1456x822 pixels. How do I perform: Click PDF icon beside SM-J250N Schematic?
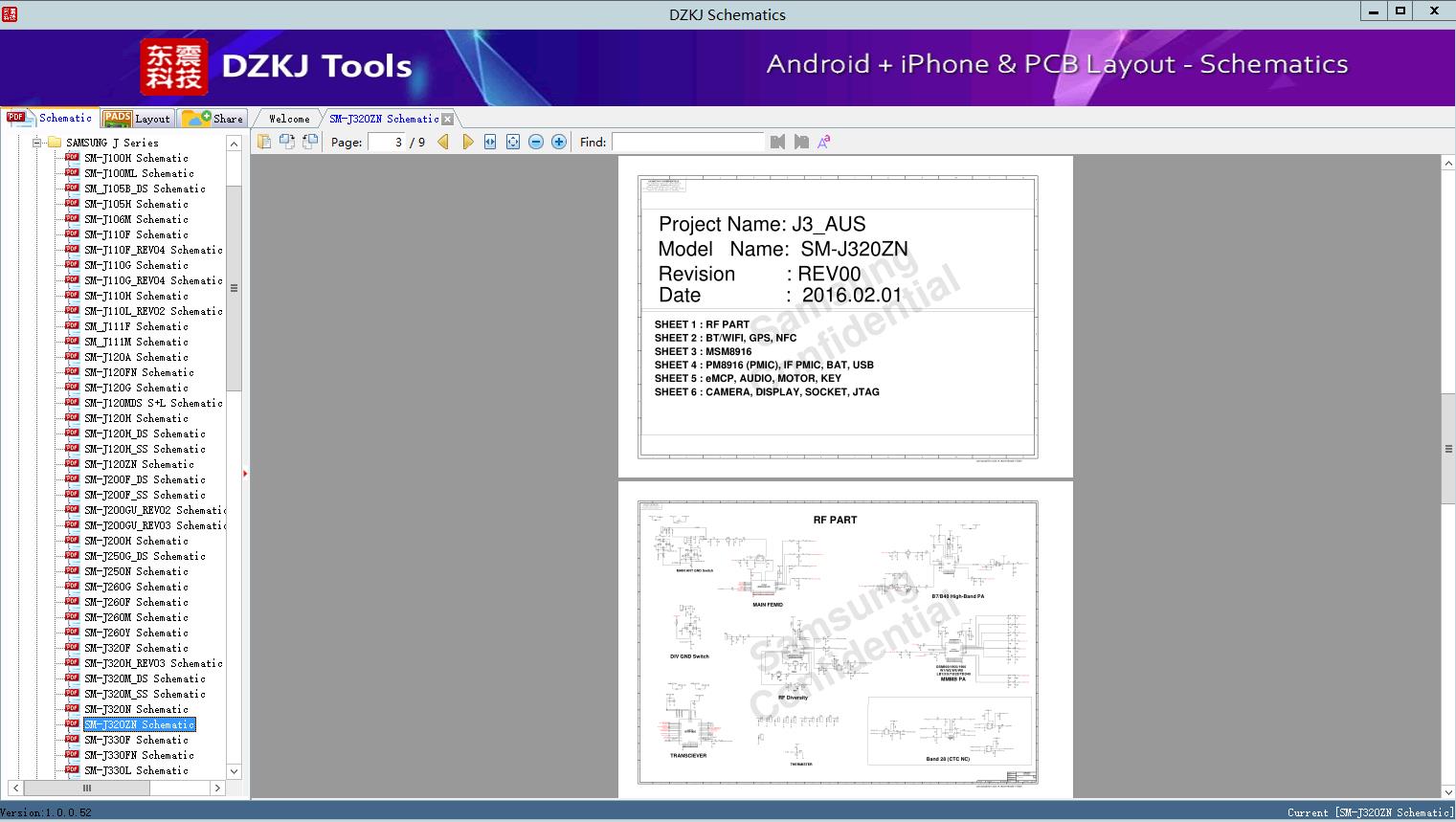(x=72, y=570)
